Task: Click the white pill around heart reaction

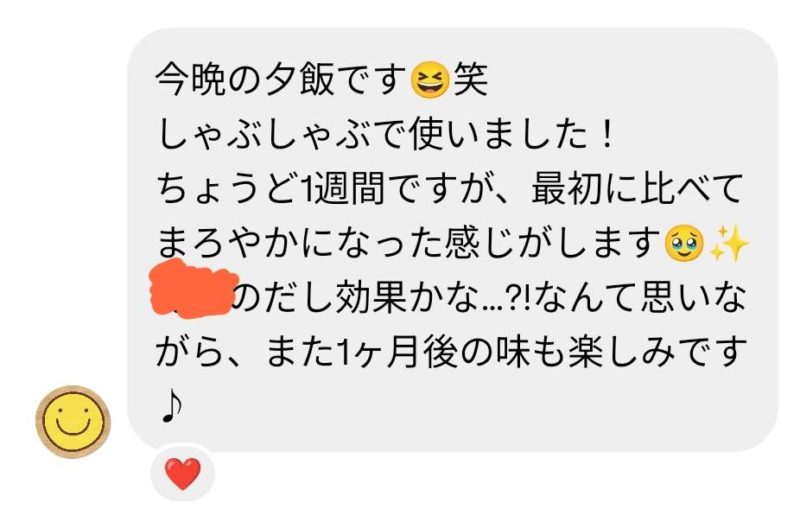Action: 183,473
